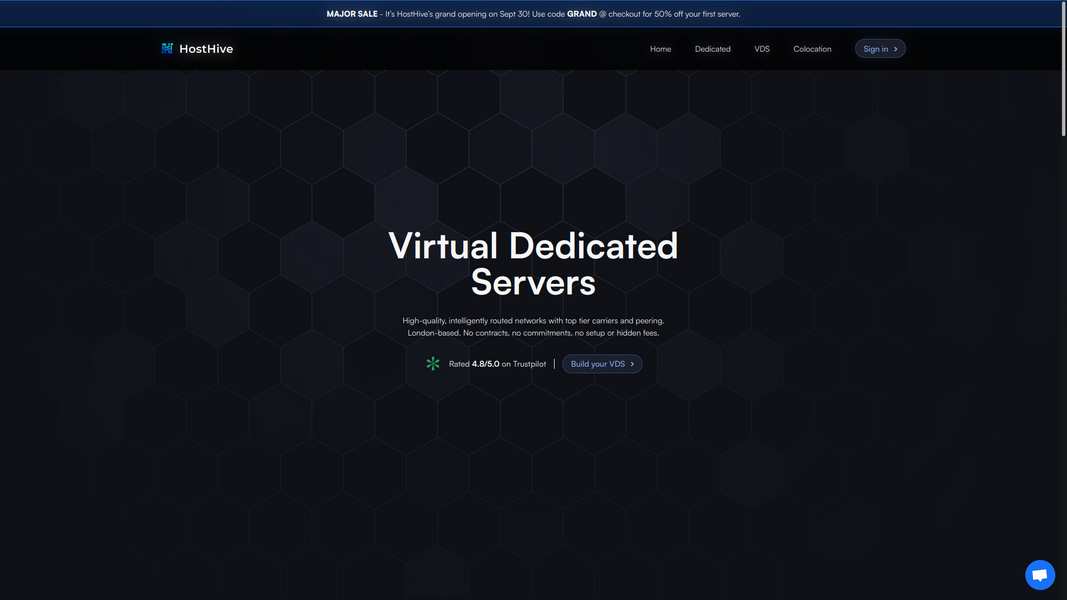The image size is (1067, 600).
Task: Click the arrow in Sign in button
Action: 896,49
